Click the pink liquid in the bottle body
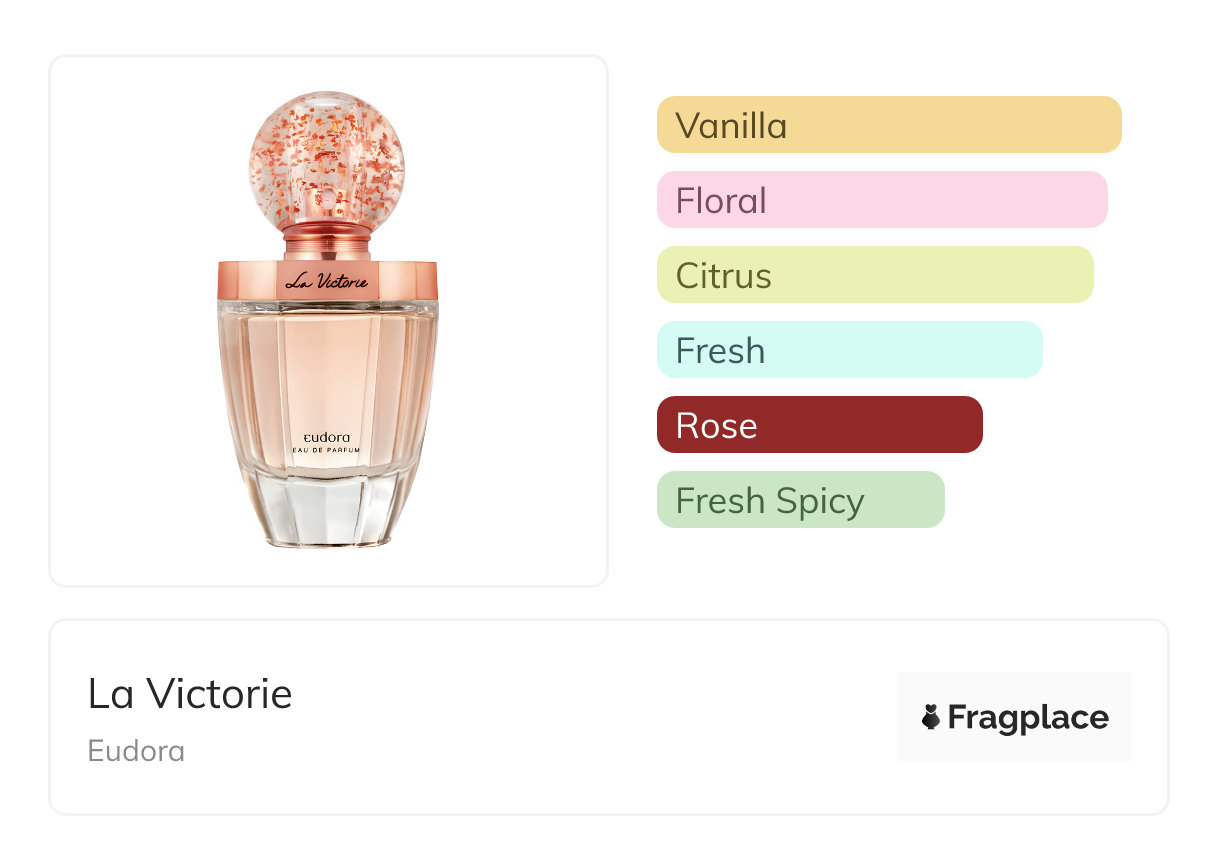The image size is (1218, 864). click(327, 370)
